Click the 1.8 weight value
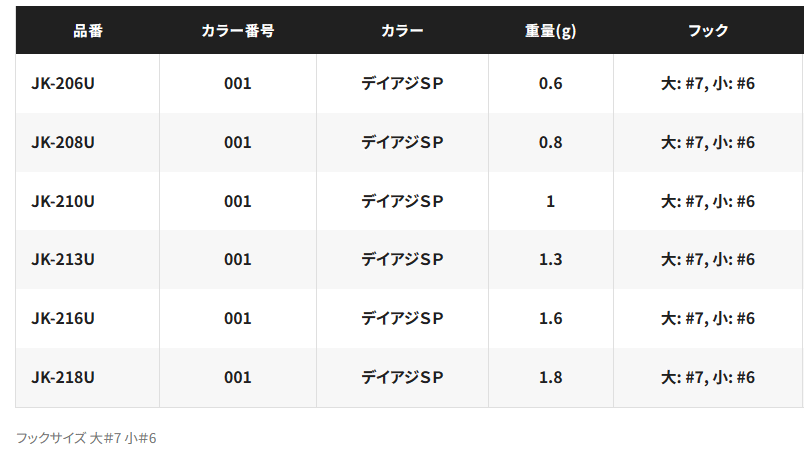 [x=551, y=378]
